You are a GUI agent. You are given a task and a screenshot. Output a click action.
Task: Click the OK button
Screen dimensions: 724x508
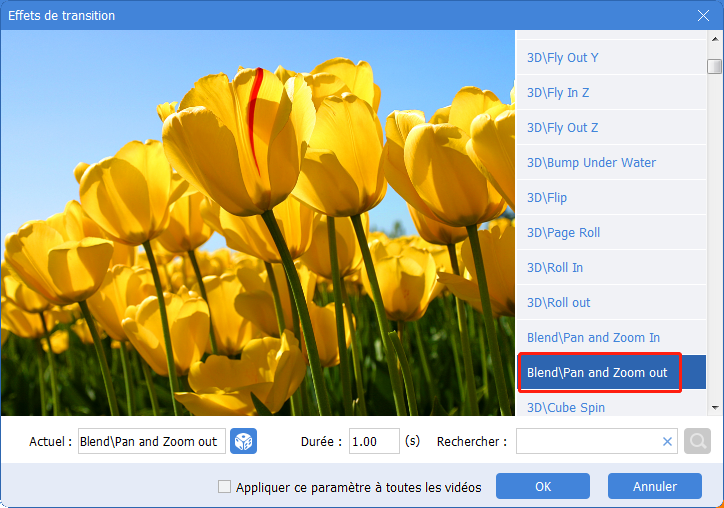(x=542, y=487)
